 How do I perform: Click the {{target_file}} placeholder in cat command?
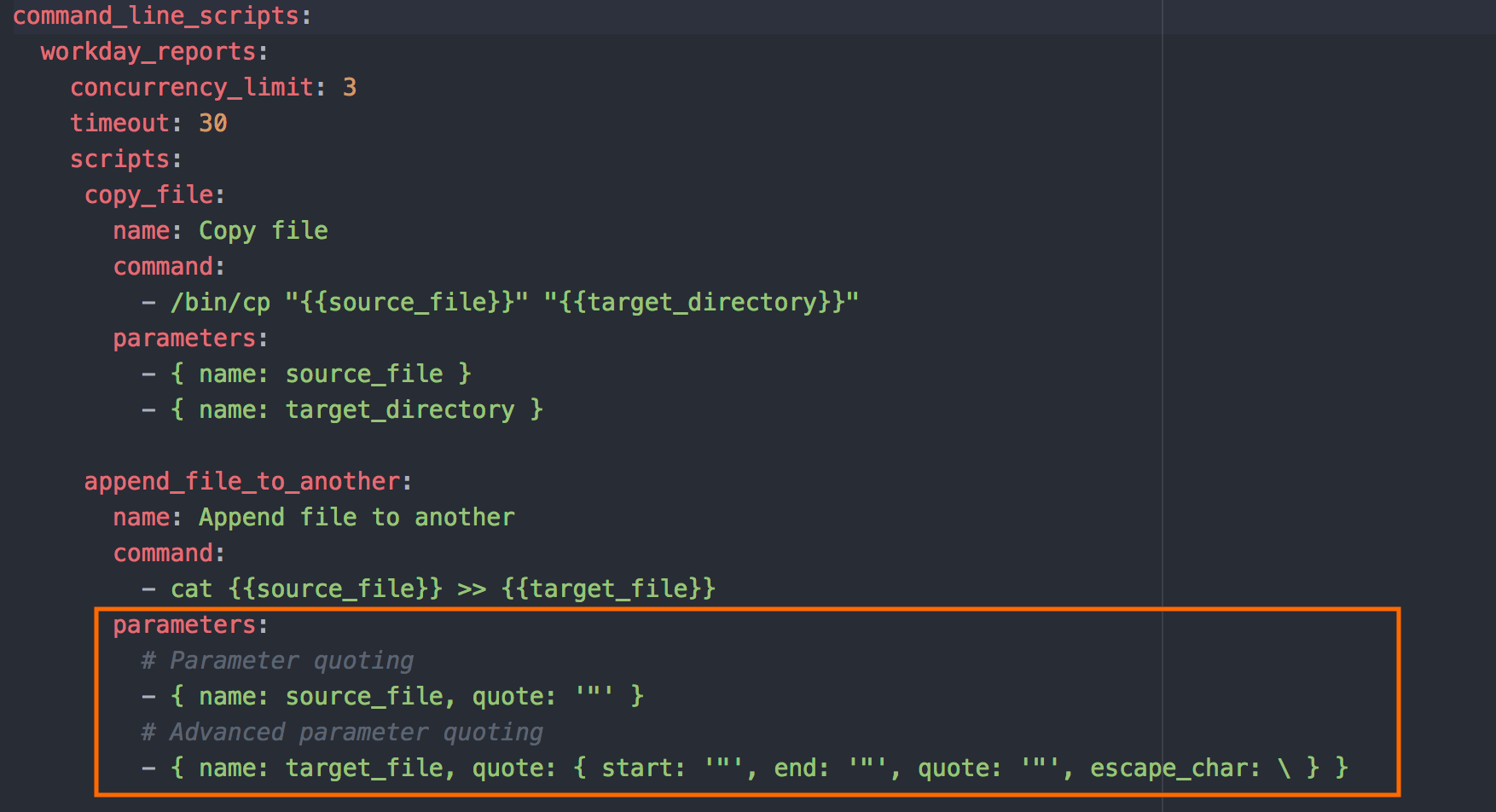(608, 589)
